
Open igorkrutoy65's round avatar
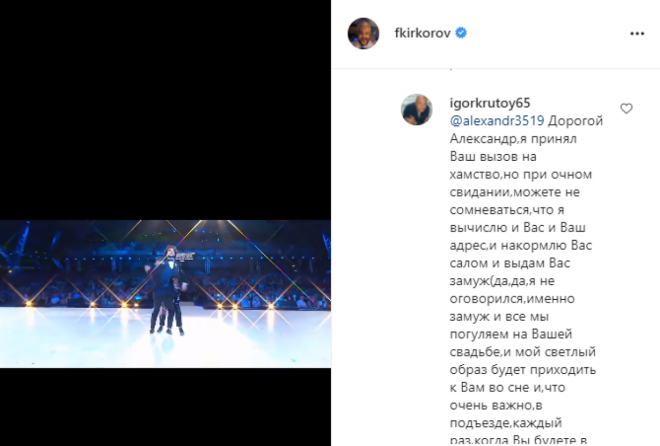click(417, 109)
